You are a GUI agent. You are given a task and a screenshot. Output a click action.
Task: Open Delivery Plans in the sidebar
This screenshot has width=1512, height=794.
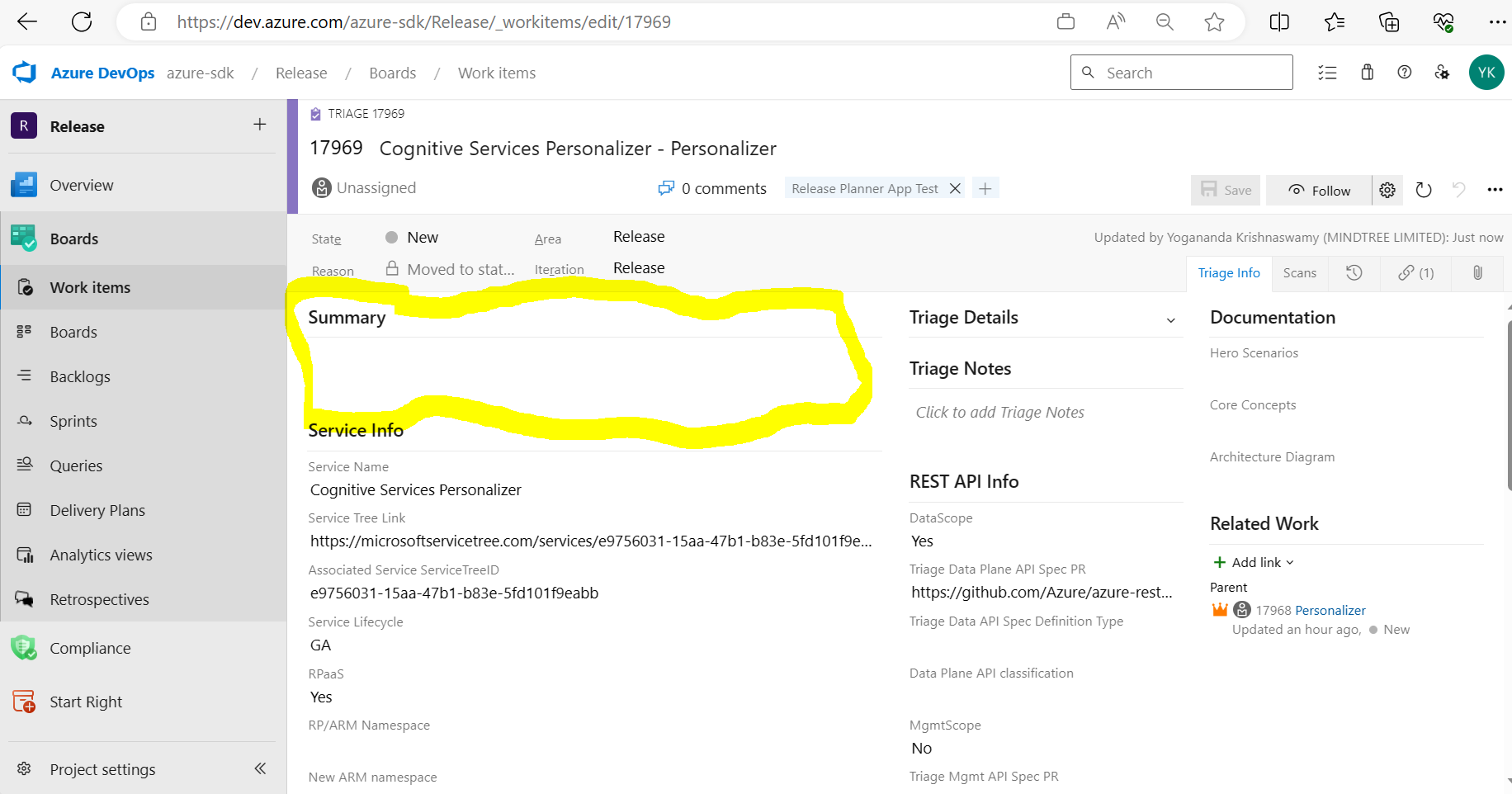click(x=97, y=509)
